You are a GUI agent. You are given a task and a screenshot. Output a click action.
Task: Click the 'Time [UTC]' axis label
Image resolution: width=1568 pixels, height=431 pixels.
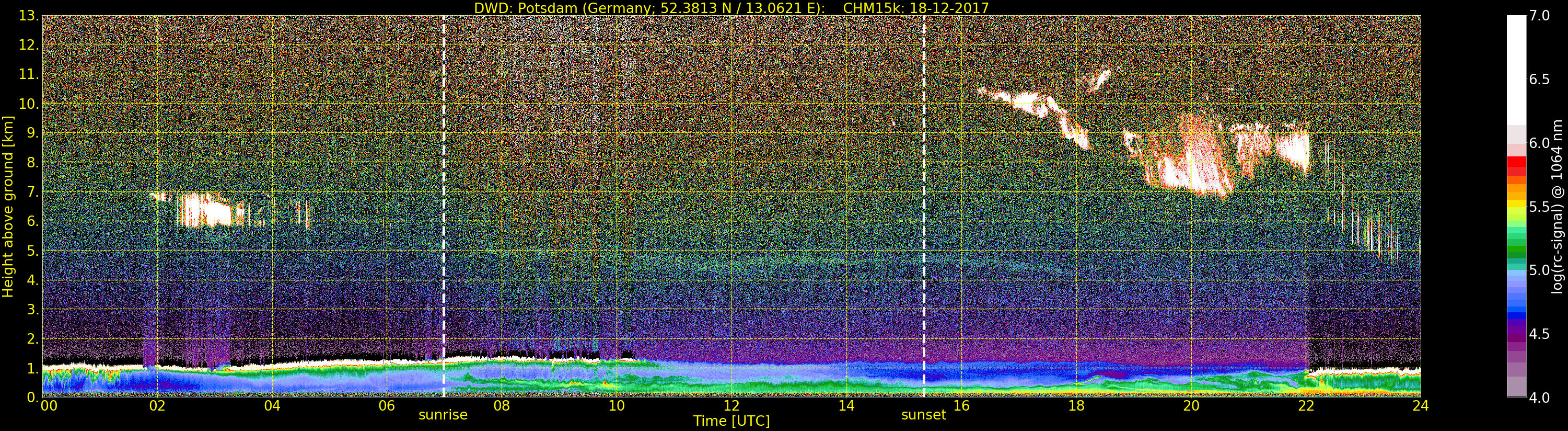pos(731,421)
